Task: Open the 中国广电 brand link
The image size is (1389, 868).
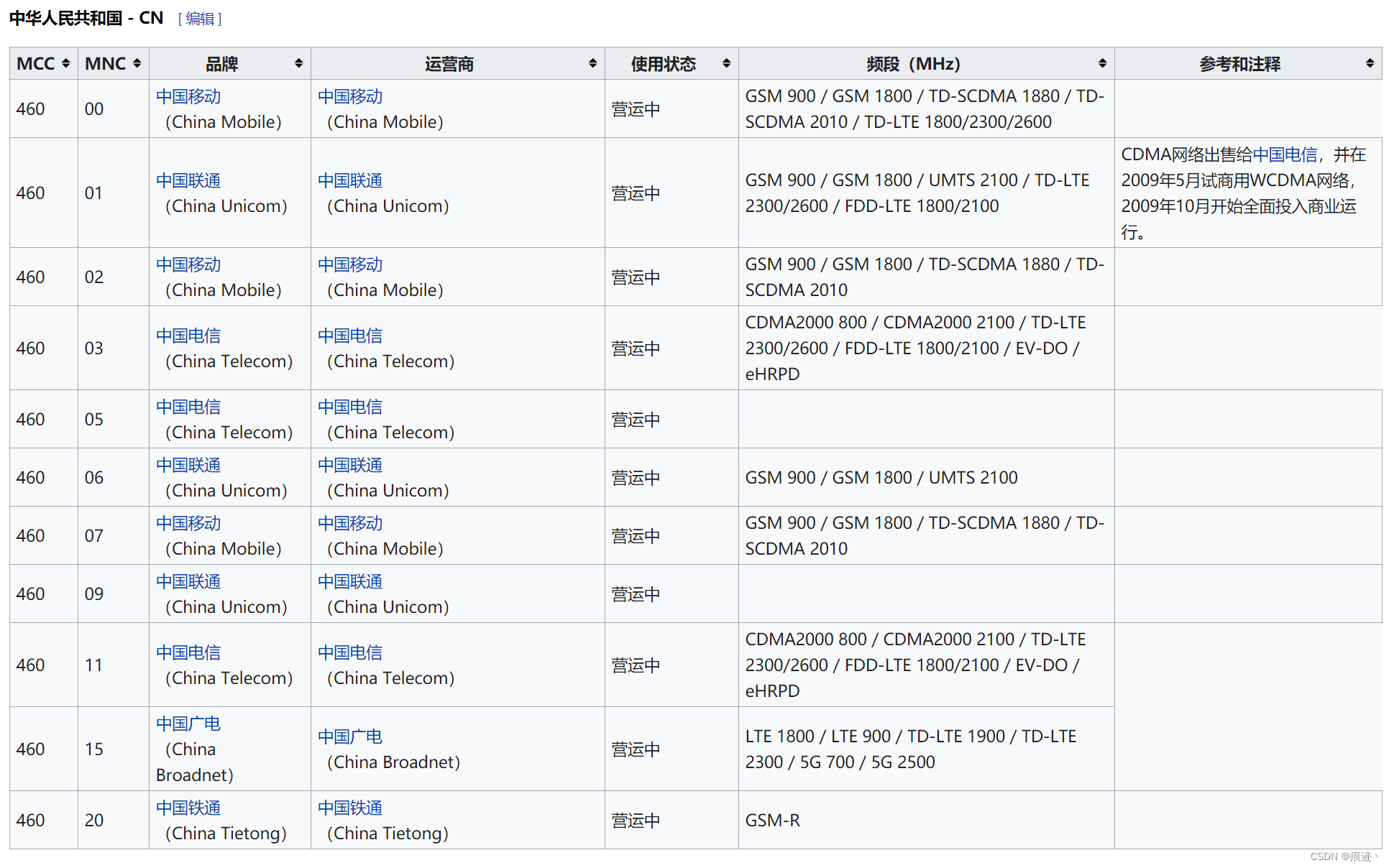Action: 188,724
